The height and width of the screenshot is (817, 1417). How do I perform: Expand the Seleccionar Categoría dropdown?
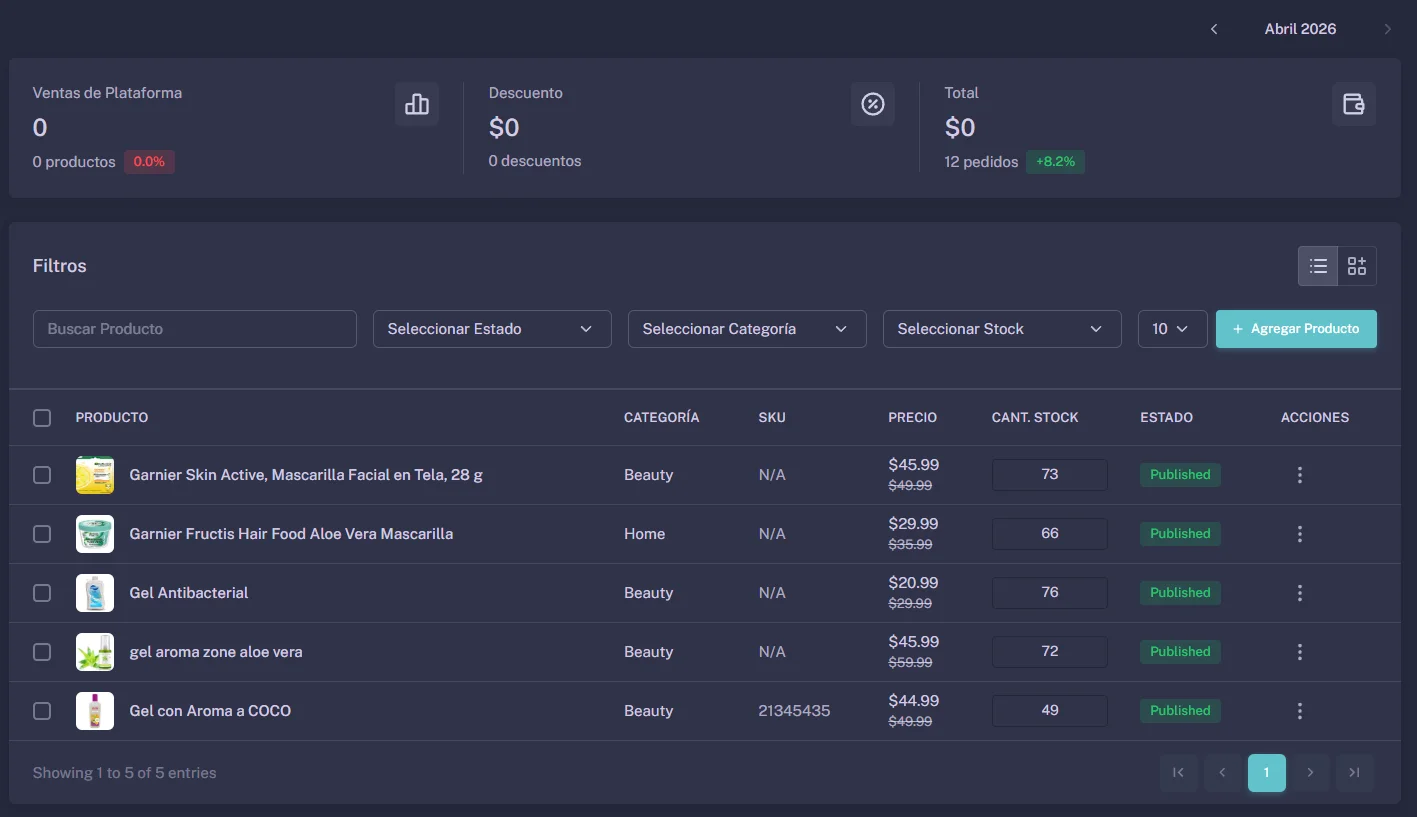[747, 329]
